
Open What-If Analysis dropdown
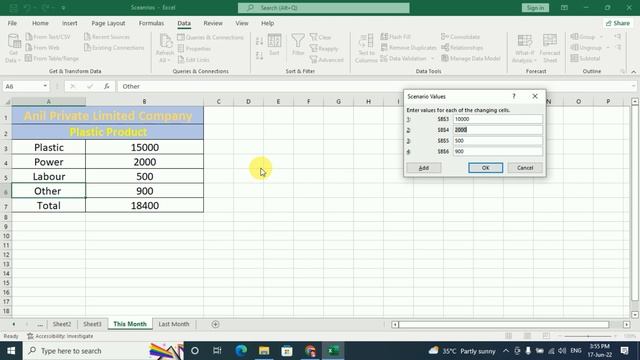click(x=524, y=48)
